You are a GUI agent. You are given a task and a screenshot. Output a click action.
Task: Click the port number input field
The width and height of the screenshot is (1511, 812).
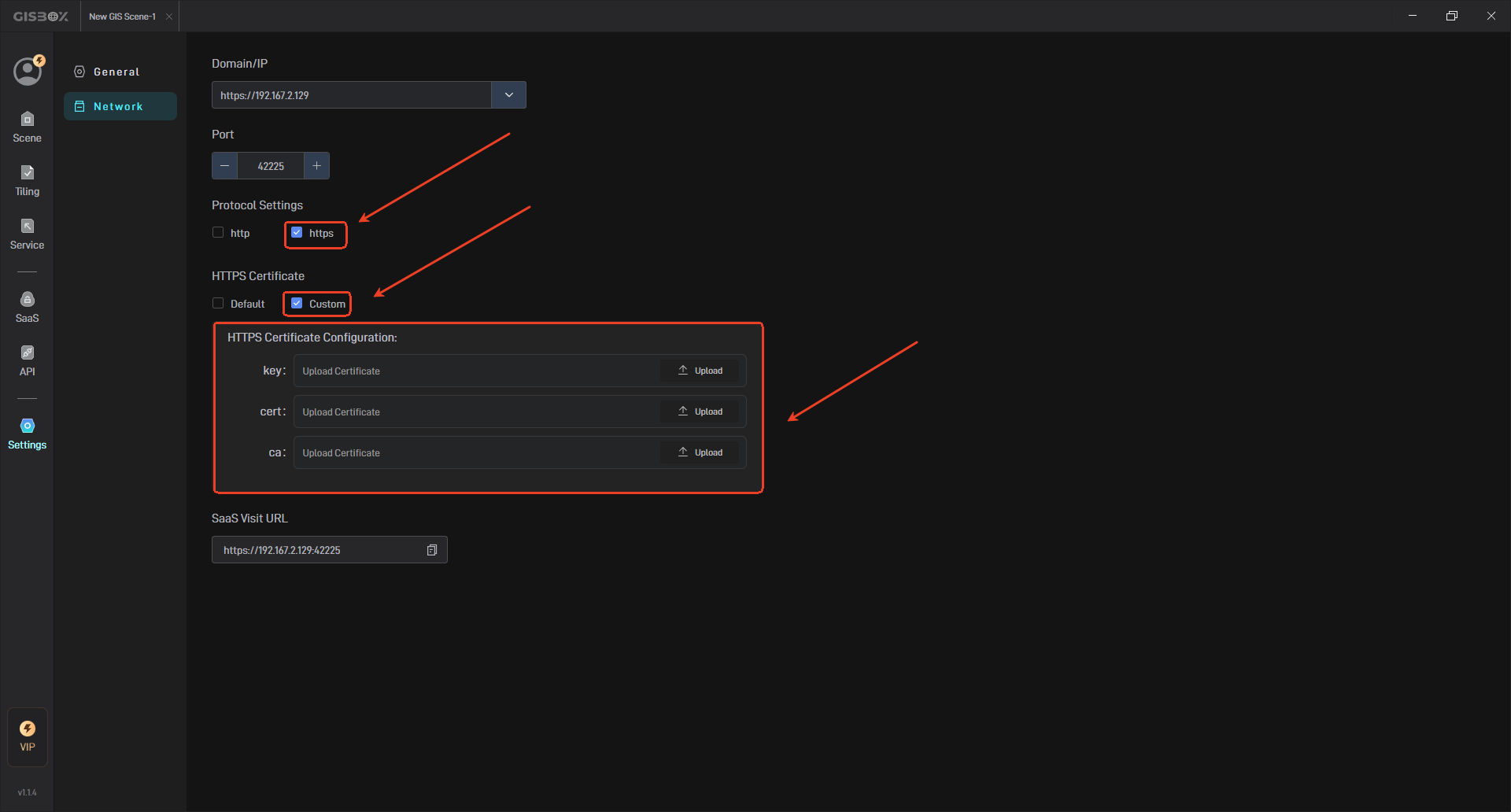point(271,166)
